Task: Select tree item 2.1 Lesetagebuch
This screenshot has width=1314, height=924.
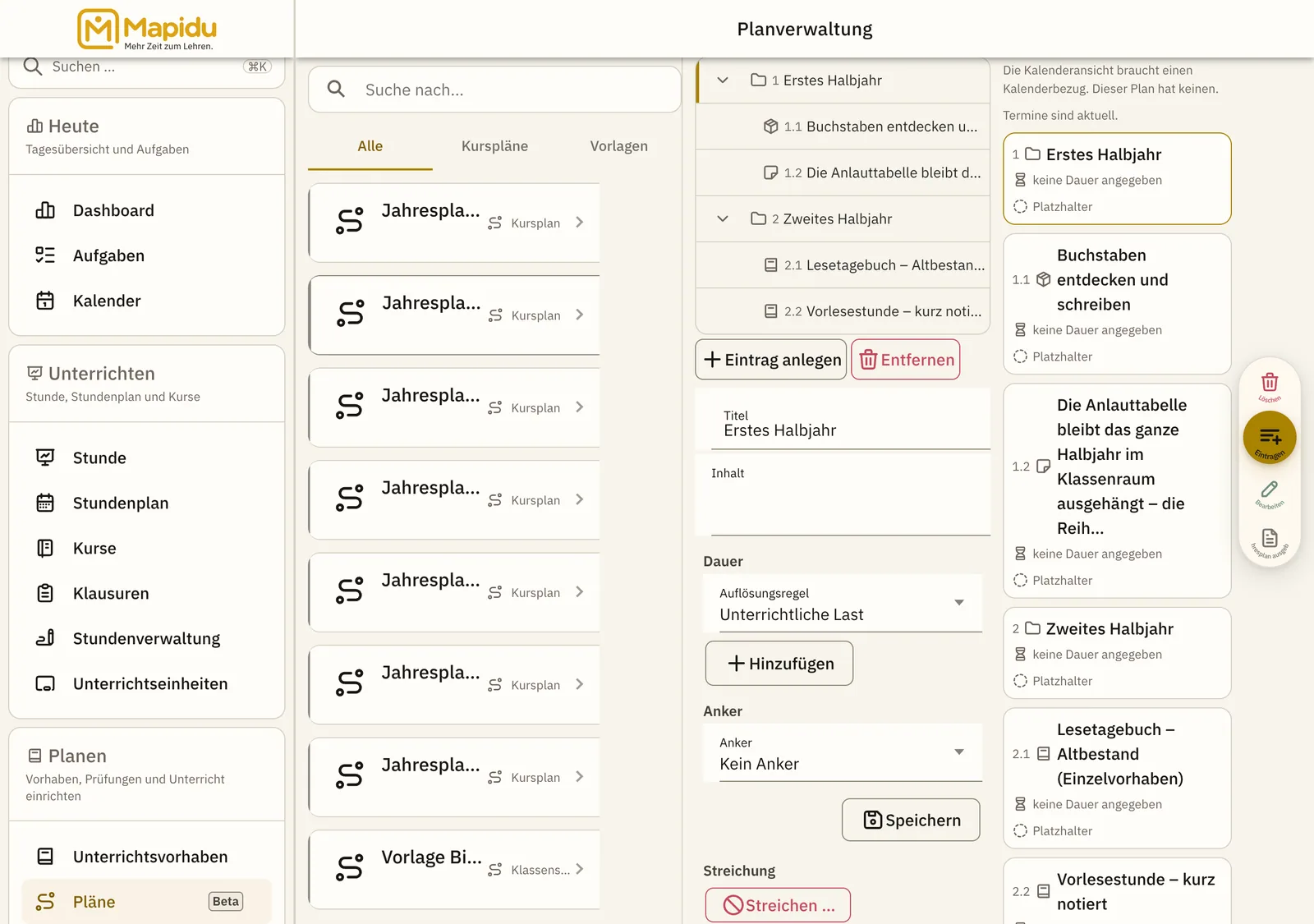Action: tap(843, 265)
